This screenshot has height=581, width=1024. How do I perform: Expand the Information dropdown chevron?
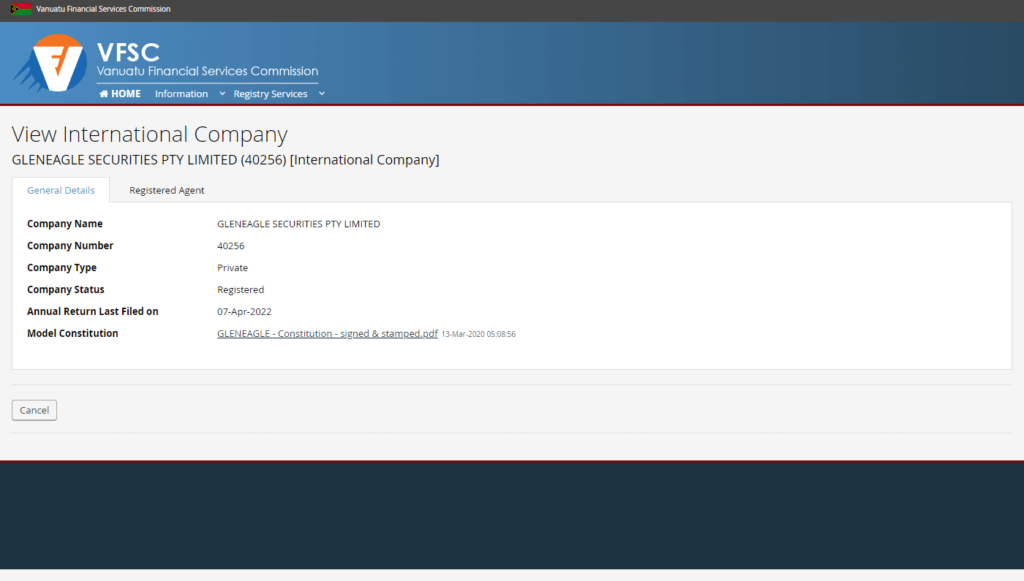222,93
